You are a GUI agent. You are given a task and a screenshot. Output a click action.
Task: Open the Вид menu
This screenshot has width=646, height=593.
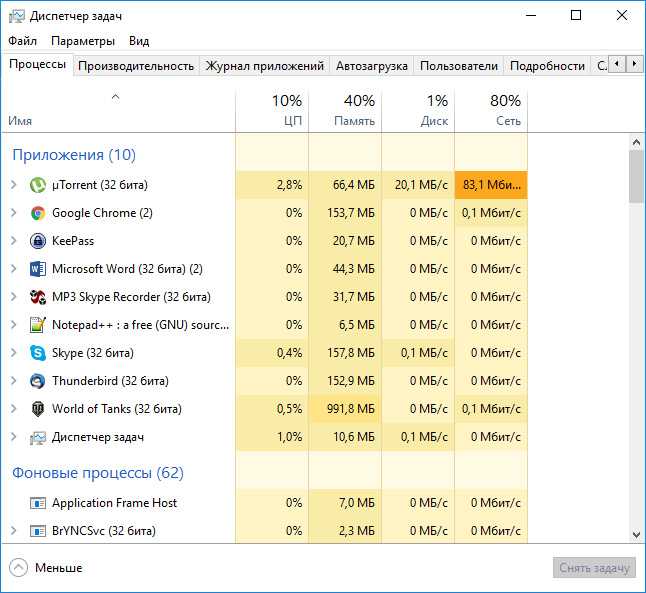139,41
